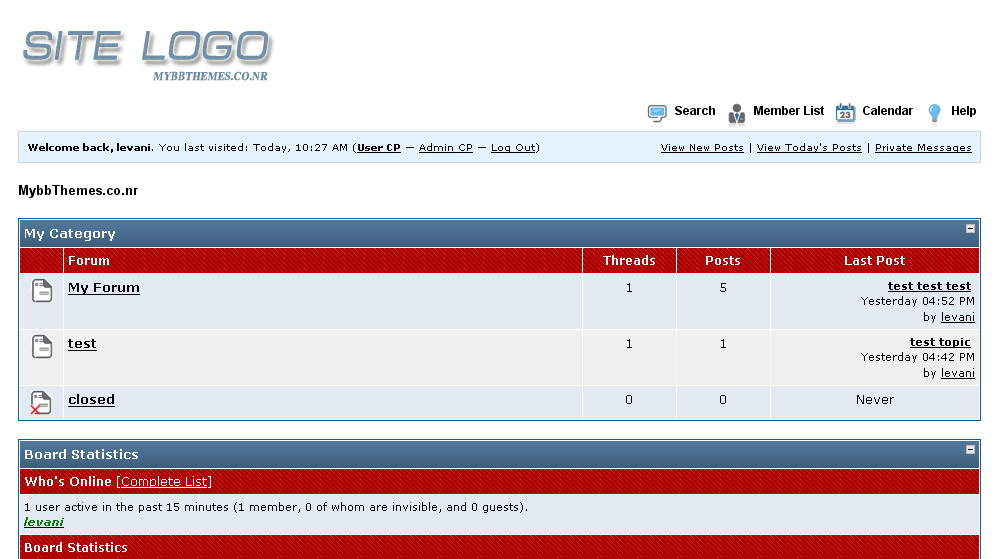Click MybbThemes.co.nr breadcrumb text
The height and width of the screenshot is (559, 998).
(x=78, y=190)
